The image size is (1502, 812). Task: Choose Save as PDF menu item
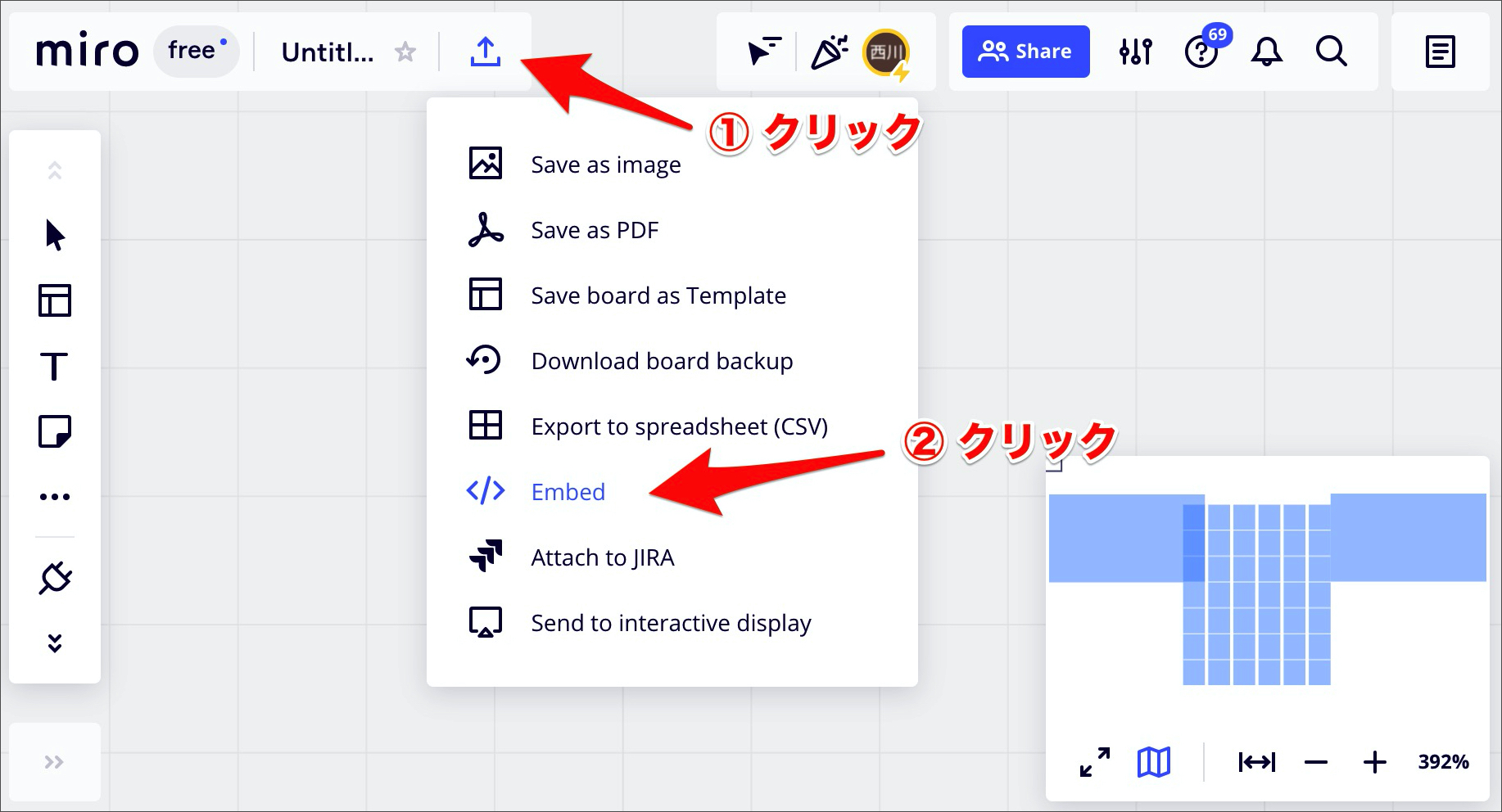[594, 230]
